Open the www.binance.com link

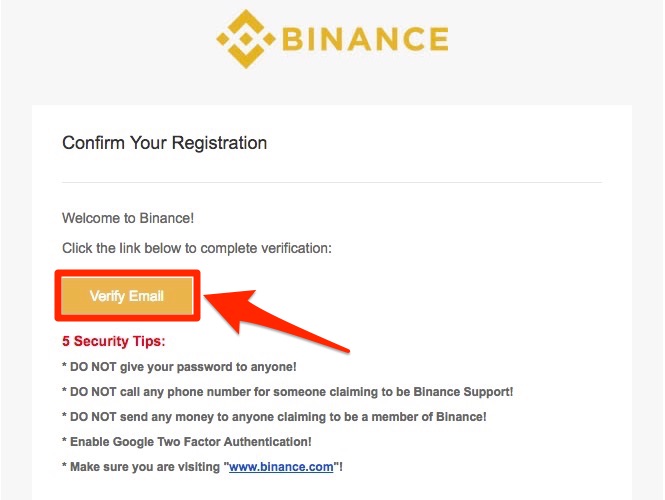click(x=281, y=467)
